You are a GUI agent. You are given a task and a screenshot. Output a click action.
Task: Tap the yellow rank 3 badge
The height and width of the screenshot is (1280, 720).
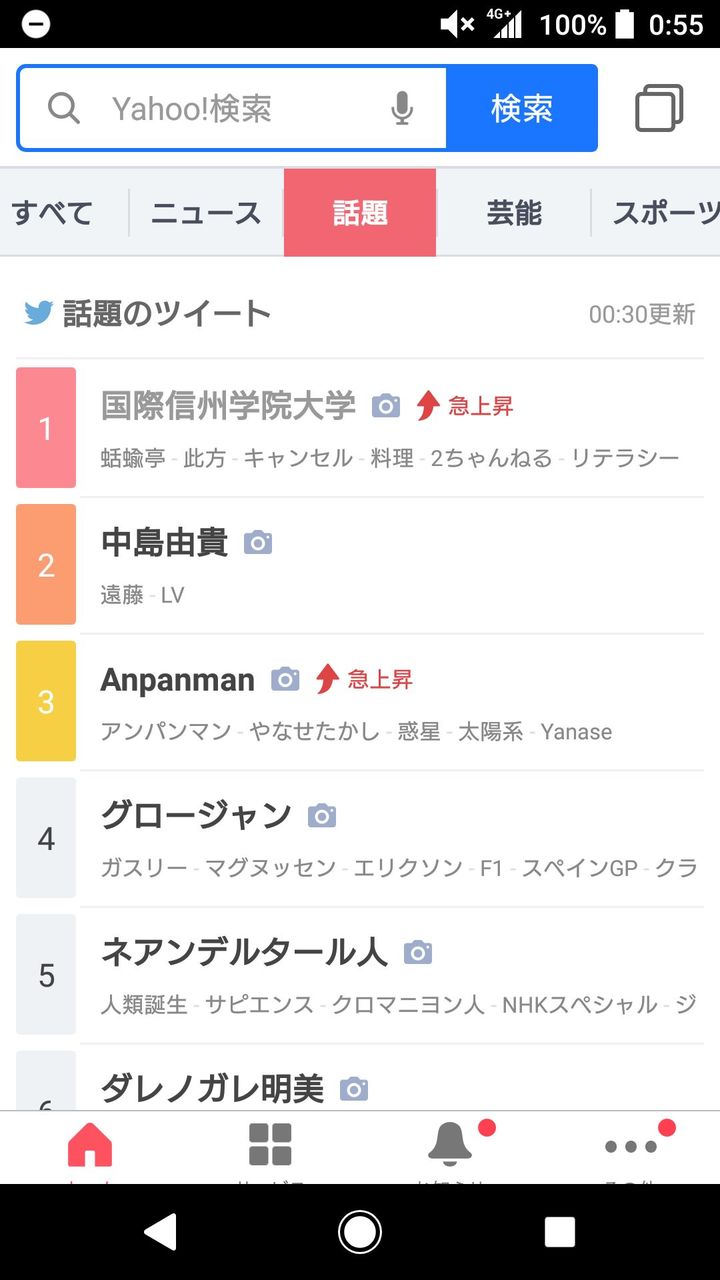click(x=46, y=701)
